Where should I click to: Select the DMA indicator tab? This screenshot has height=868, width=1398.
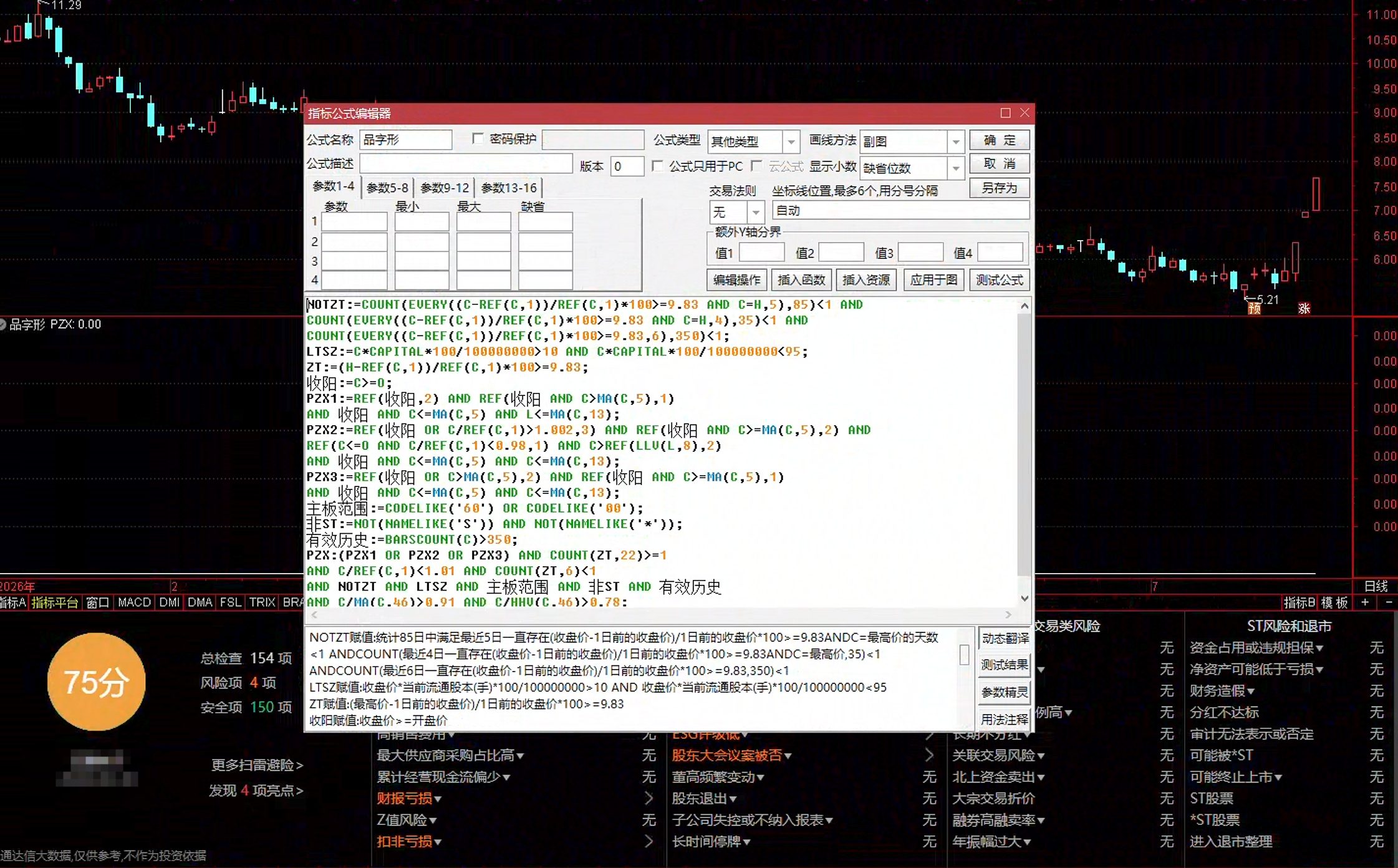click(x=200, y=602)
